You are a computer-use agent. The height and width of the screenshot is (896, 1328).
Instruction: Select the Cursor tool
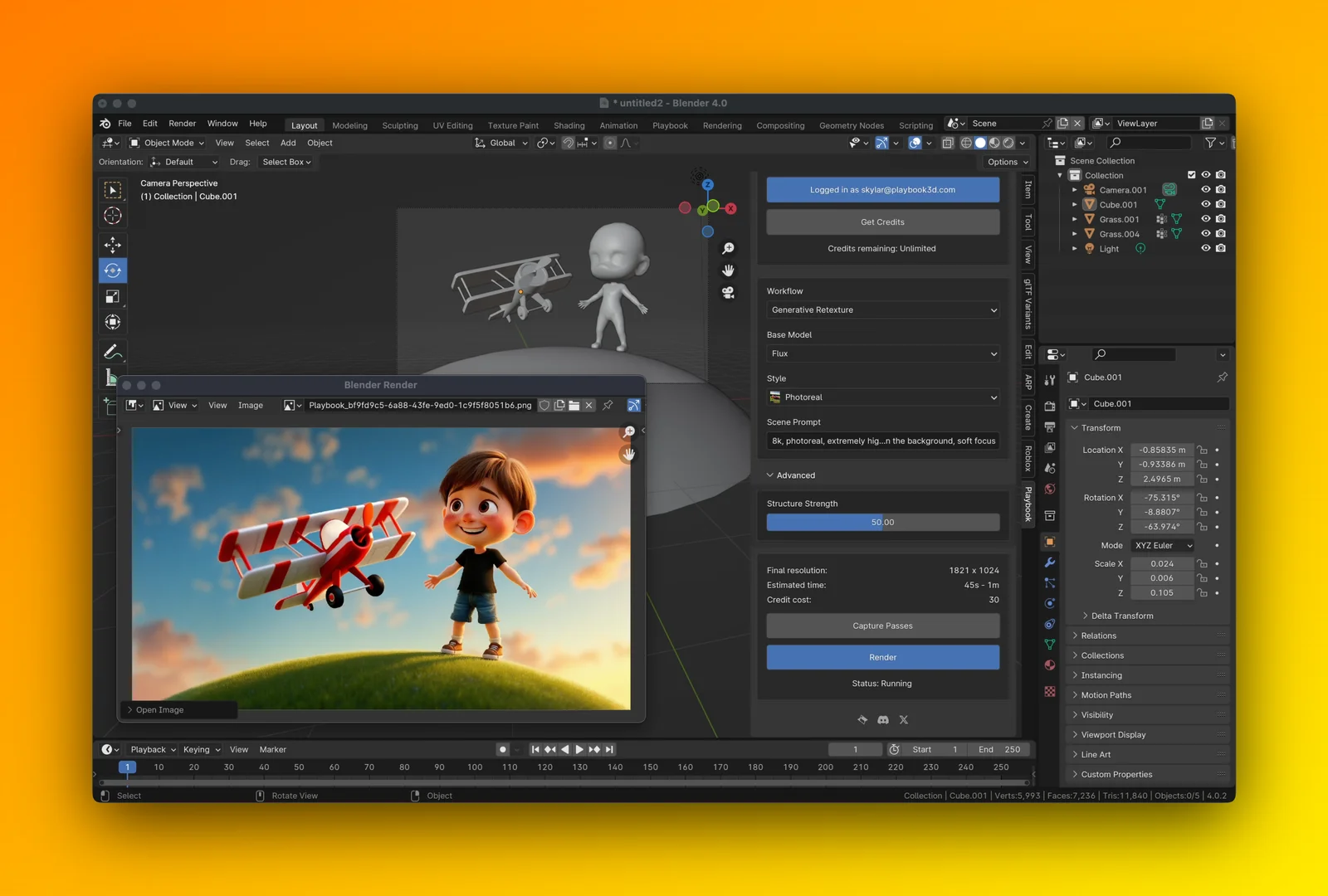[x=113, y=216]
